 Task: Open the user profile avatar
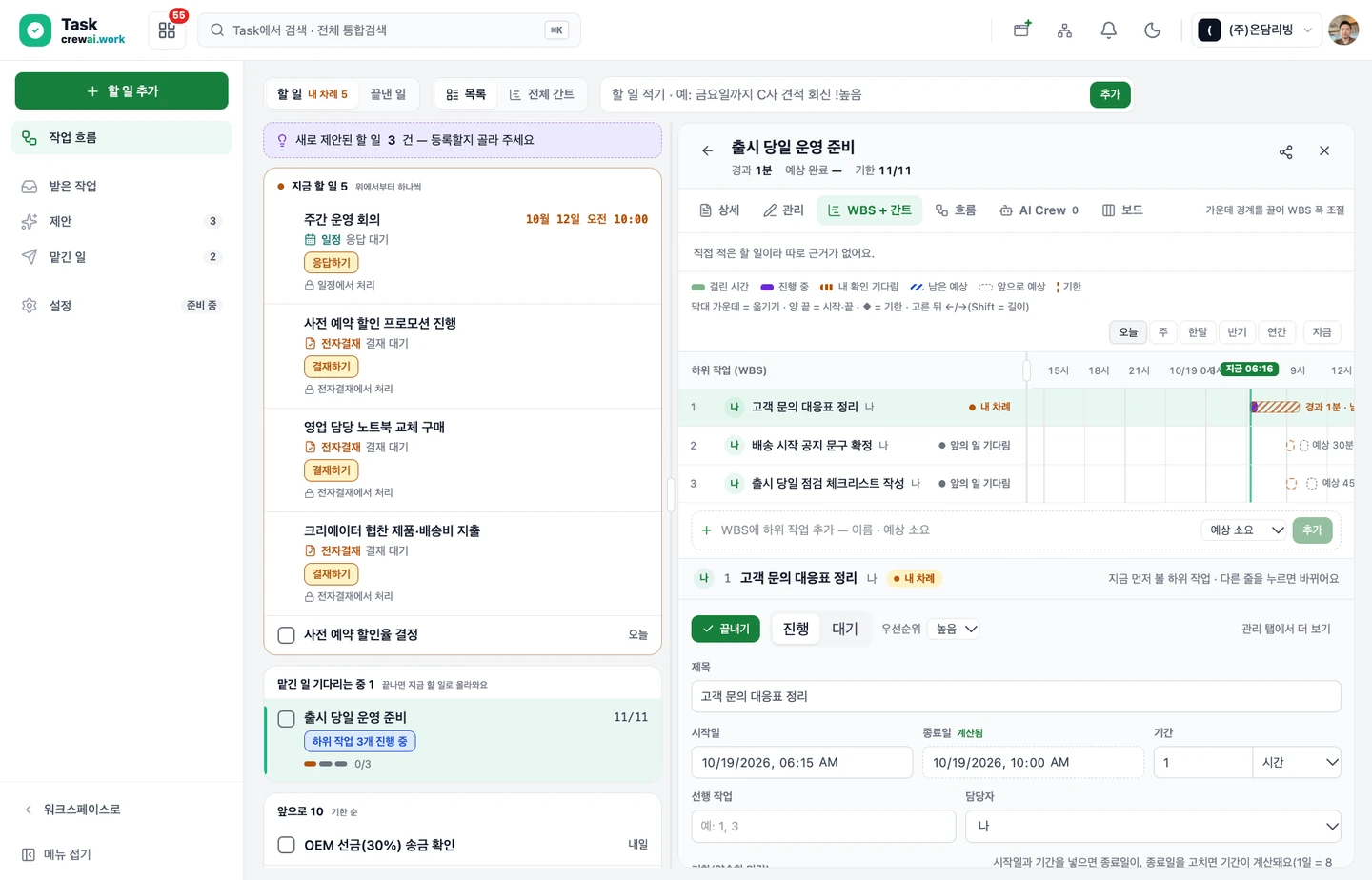tap(1343, 30)
